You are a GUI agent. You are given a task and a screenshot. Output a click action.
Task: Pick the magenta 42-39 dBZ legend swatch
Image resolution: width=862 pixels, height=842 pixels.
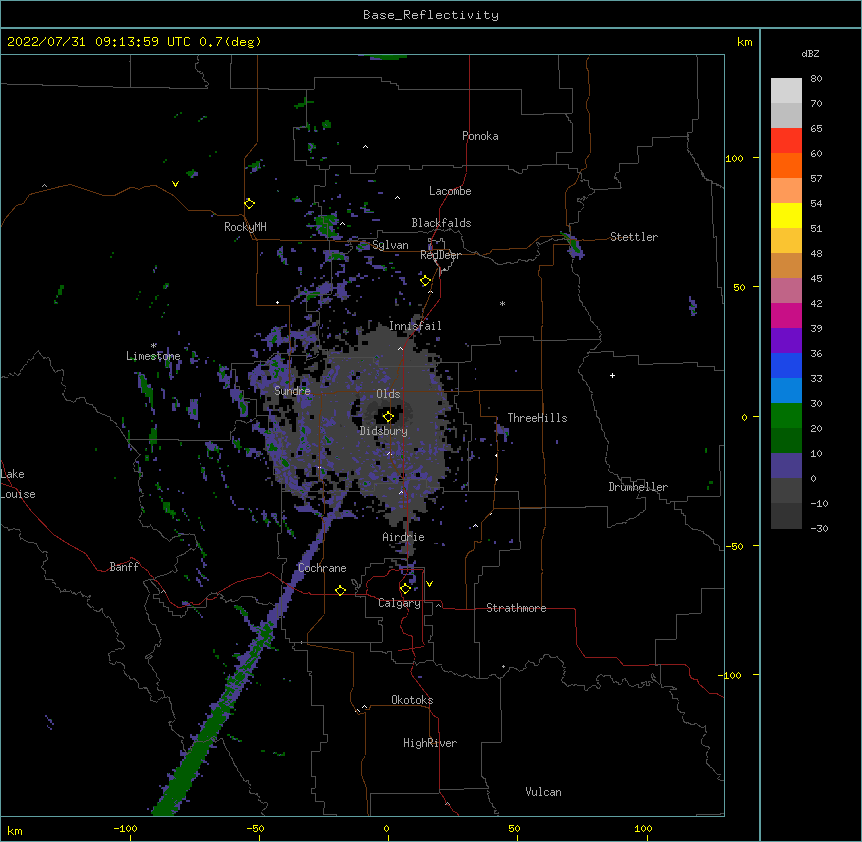786,315
